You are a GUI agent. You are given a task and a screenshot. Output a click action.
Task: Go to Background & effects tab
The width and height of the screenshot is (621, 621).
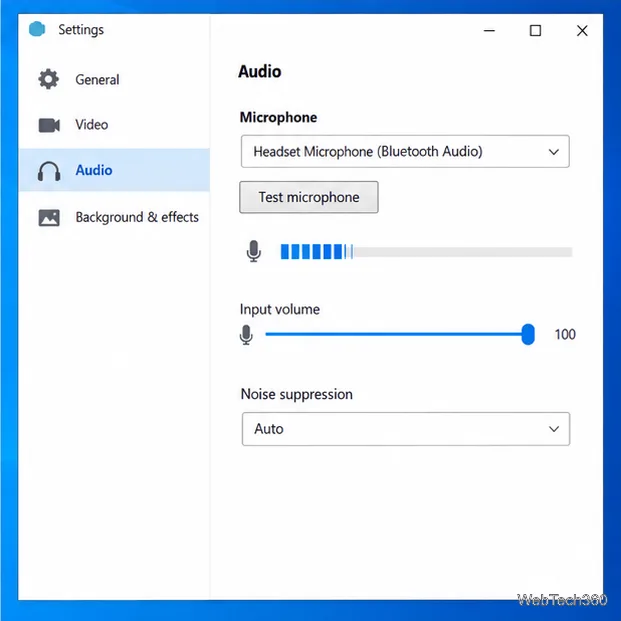[x=114, y=217]
